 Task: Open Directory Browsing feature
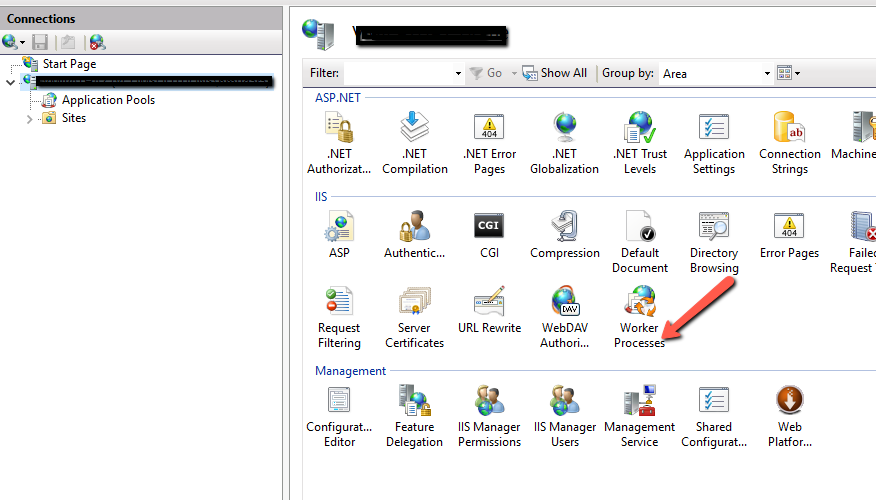(714, 242)
